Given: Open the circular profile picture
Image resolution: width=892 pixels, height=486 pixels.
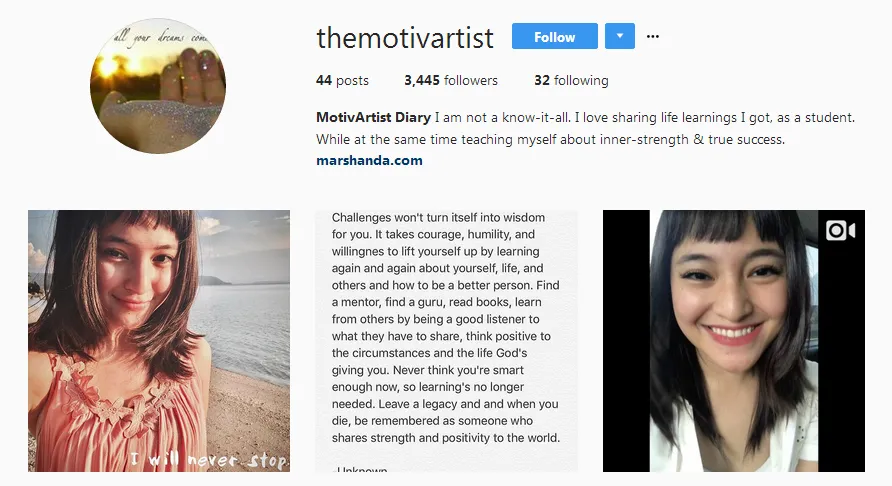Looking at the screenshot, I should tap(158, 86).
